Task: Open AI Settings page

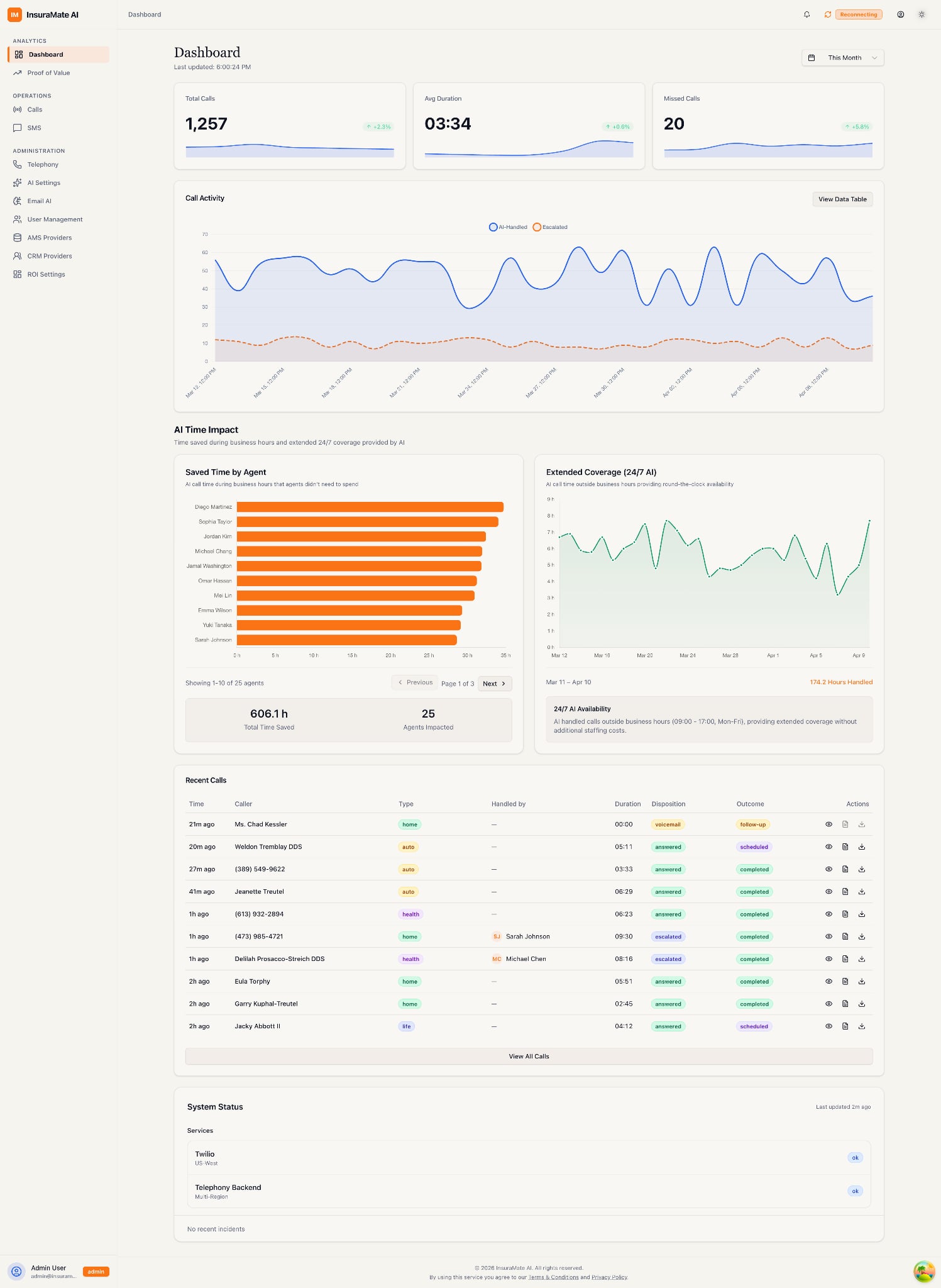Action: coord(58,183)
